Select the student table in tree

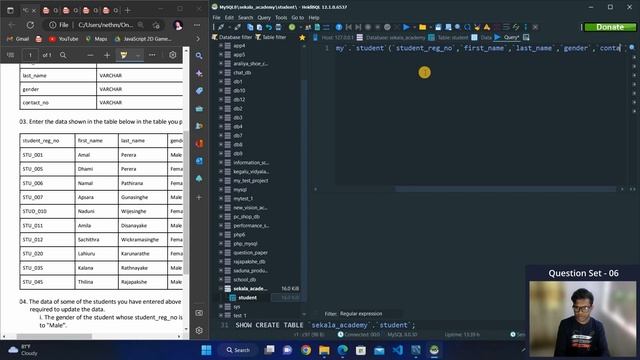coord(247,298)
